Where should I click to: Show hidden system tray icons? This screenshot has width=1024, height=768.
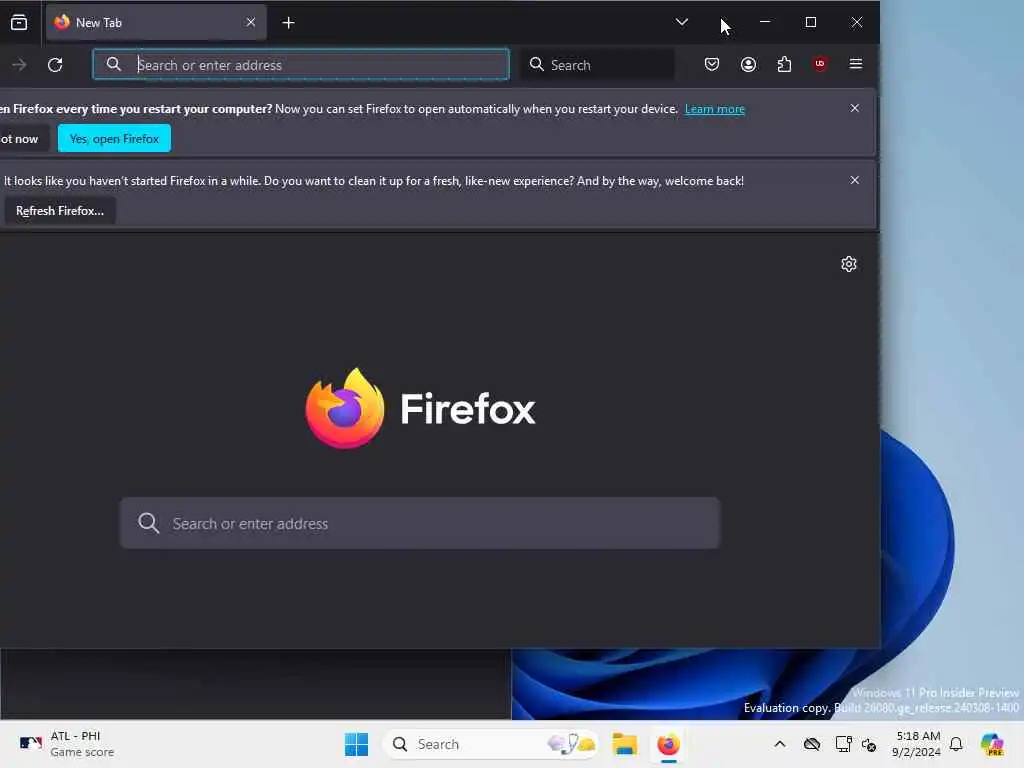(780, 744)
